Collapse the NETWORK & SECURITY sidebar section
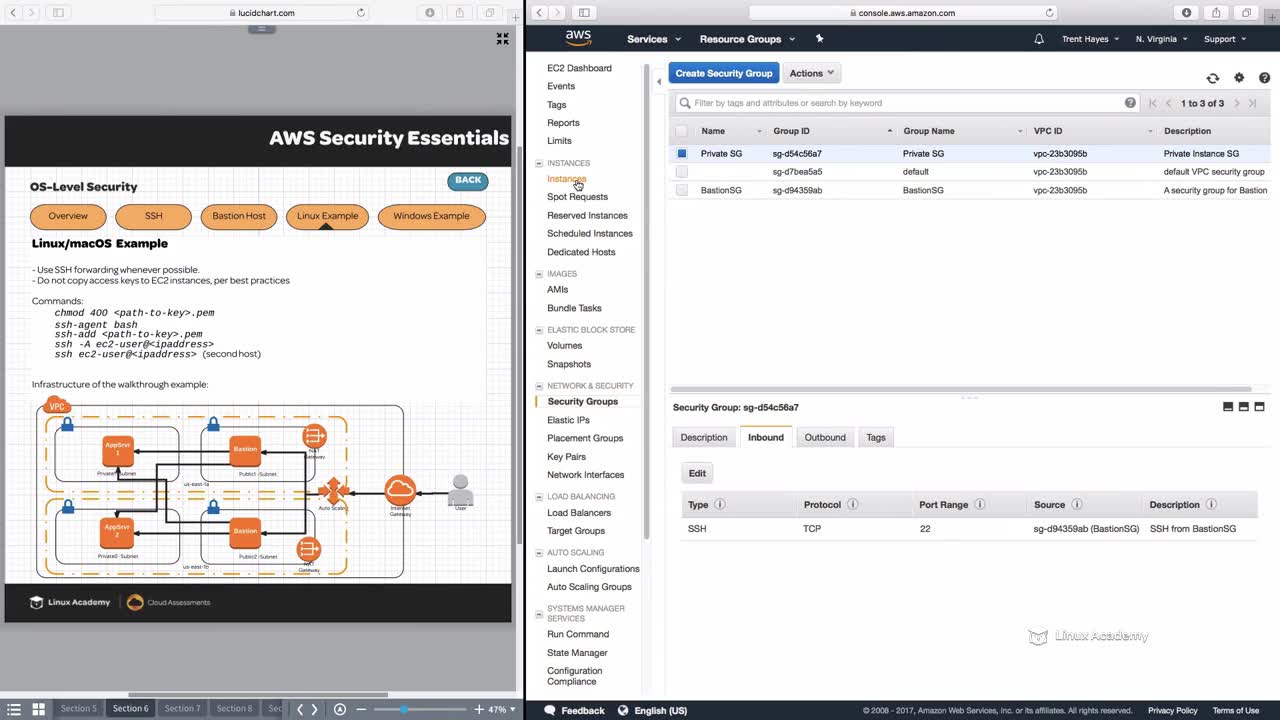Screen dimensions: 1280x720 [x=540, y=386]
